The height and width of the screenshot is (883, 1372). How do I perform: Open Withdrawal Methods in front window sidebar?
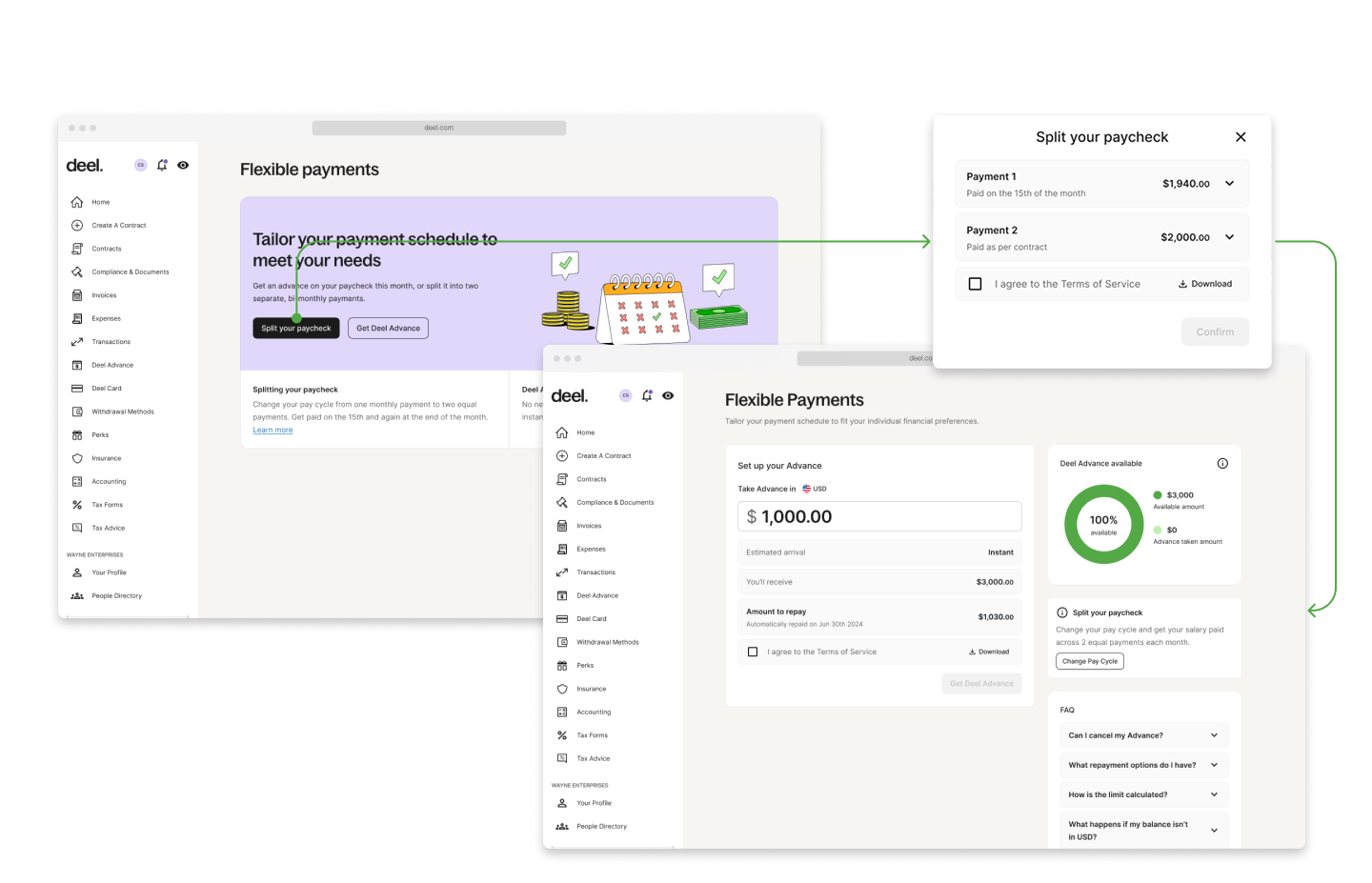click(x=607, y=642)
